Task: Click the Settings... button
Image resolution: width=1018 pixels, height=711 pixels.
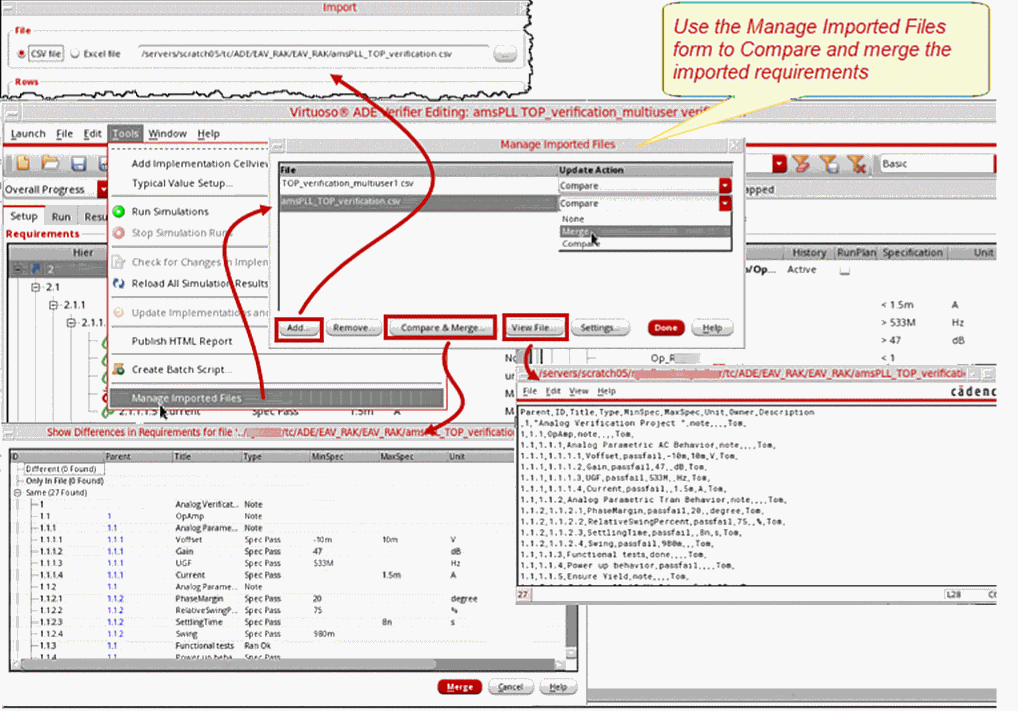Action: pyautogui.click(x=599, y=327)
